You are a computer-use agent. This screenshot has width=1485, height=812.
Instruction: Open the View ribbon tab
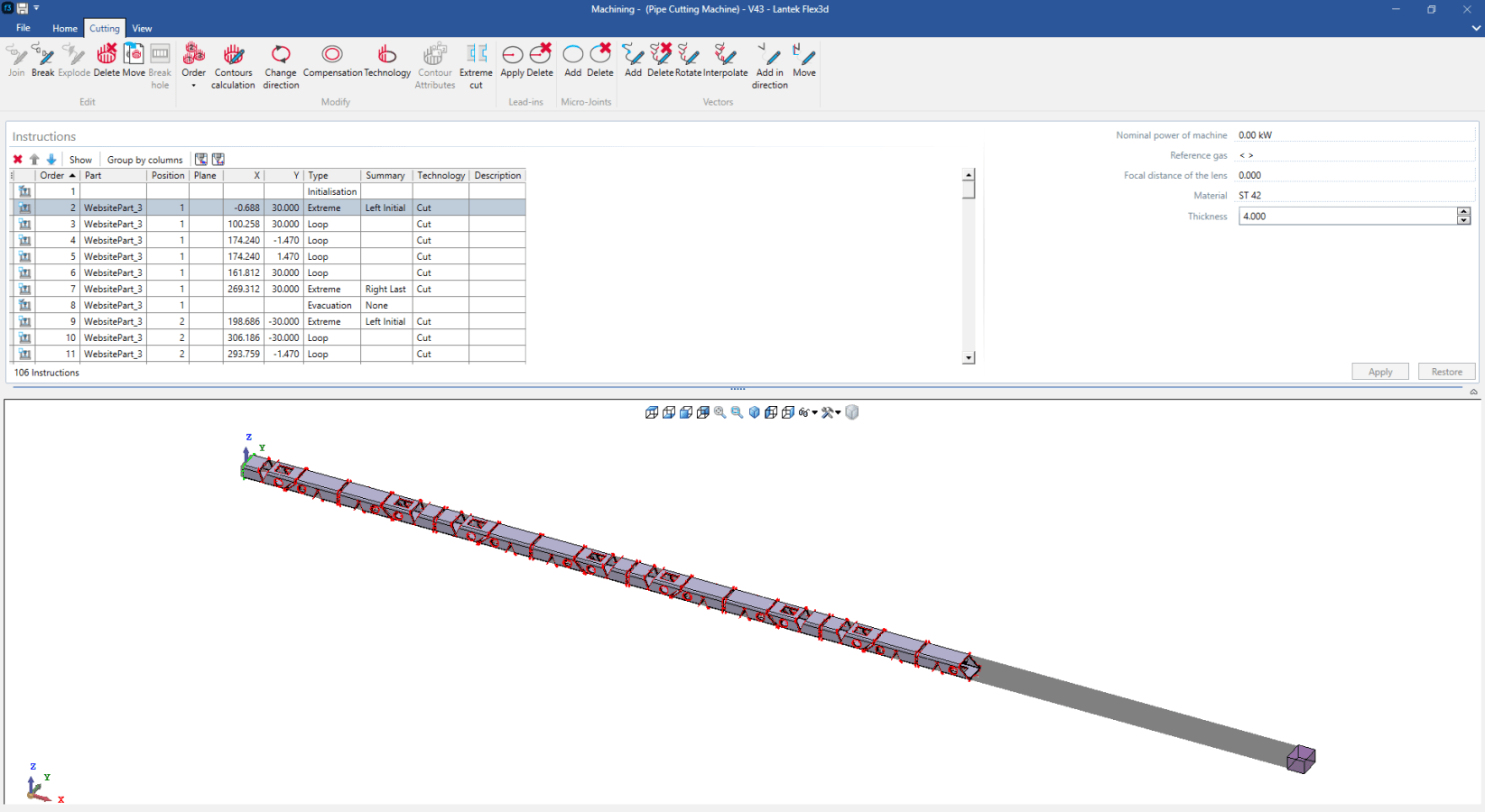(x=142, y=28)
